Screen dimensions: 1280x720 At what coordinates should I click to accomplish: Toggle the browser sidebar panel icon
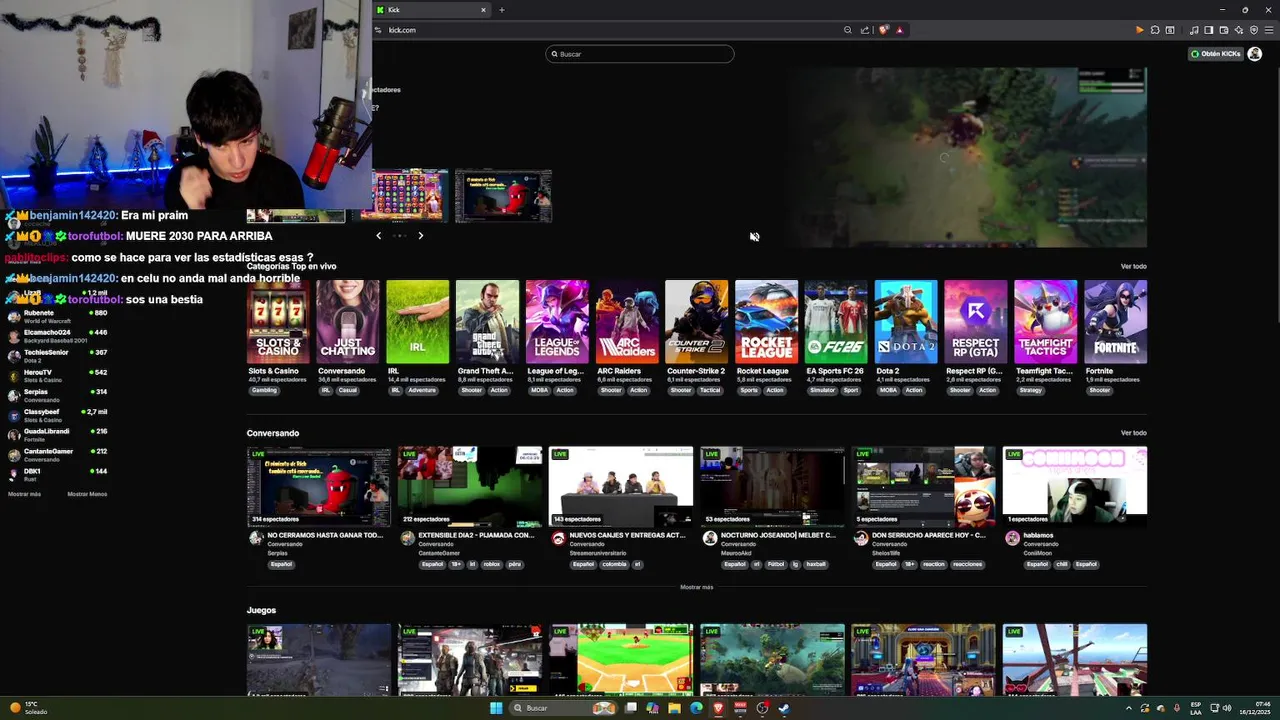[x=1209, y=30]
